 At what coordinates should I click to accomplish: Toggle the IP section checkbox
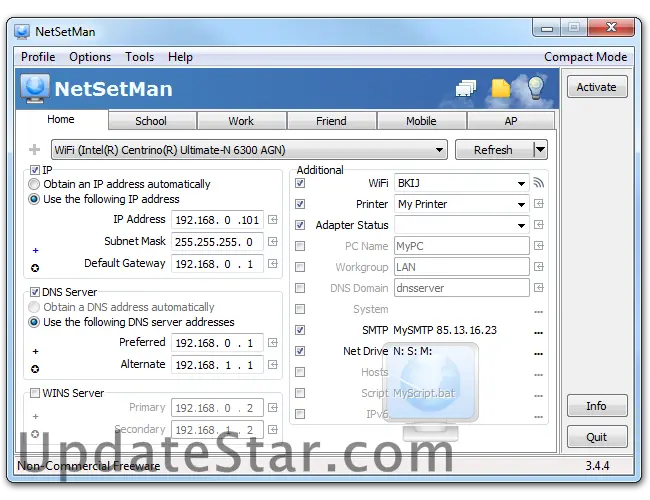point(35,170)
